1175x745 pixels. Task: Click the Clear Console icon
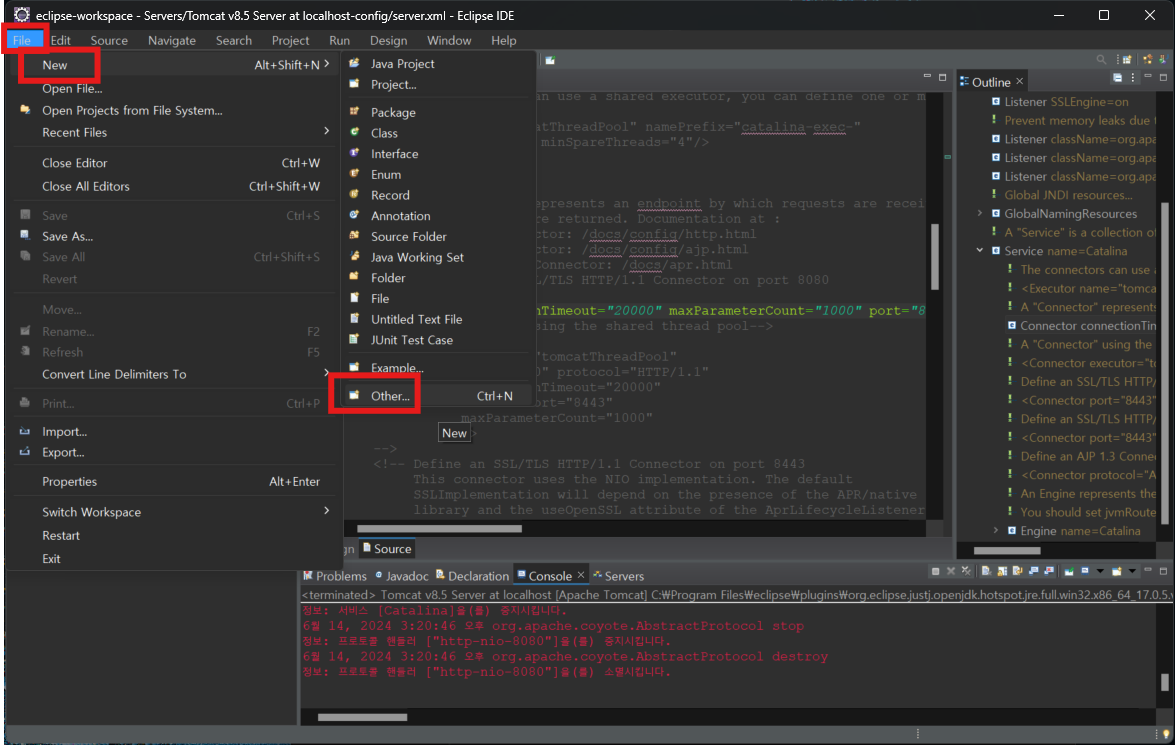pos(986,571)
